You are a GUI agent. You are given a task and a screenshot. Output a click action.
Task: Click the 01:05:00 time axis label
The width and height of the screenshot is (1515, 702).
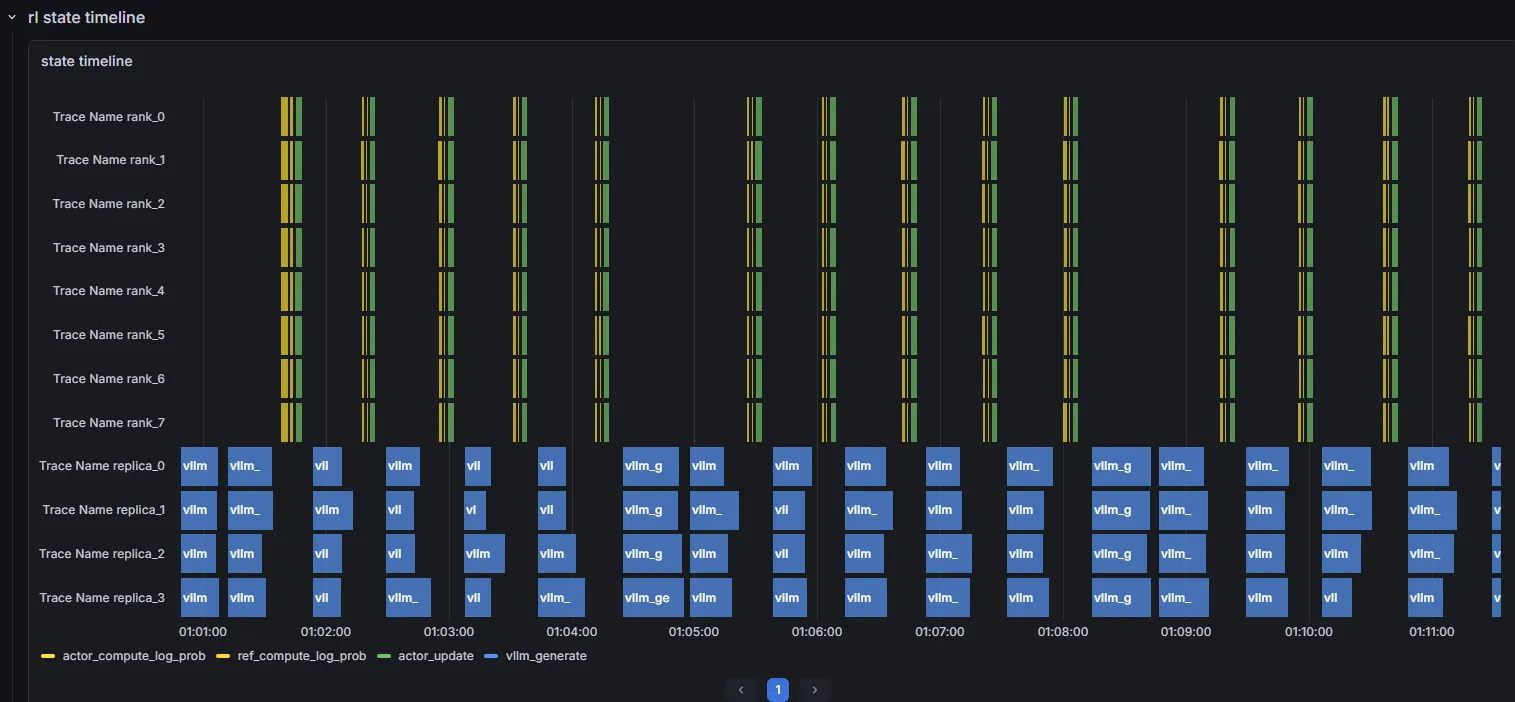[694, 632]
